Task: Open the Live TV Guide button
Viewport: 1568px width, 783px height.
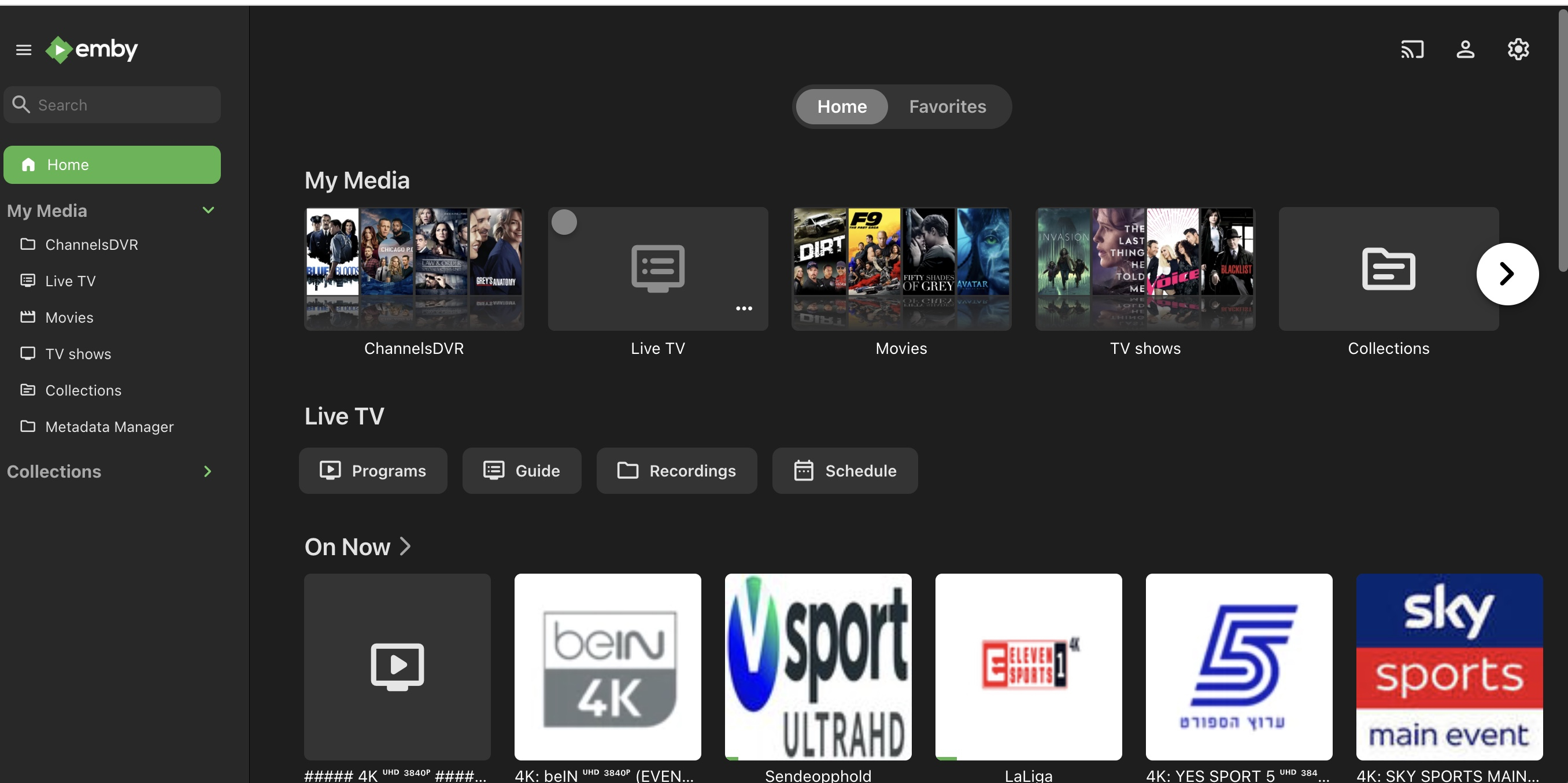Action: (521, 471)
